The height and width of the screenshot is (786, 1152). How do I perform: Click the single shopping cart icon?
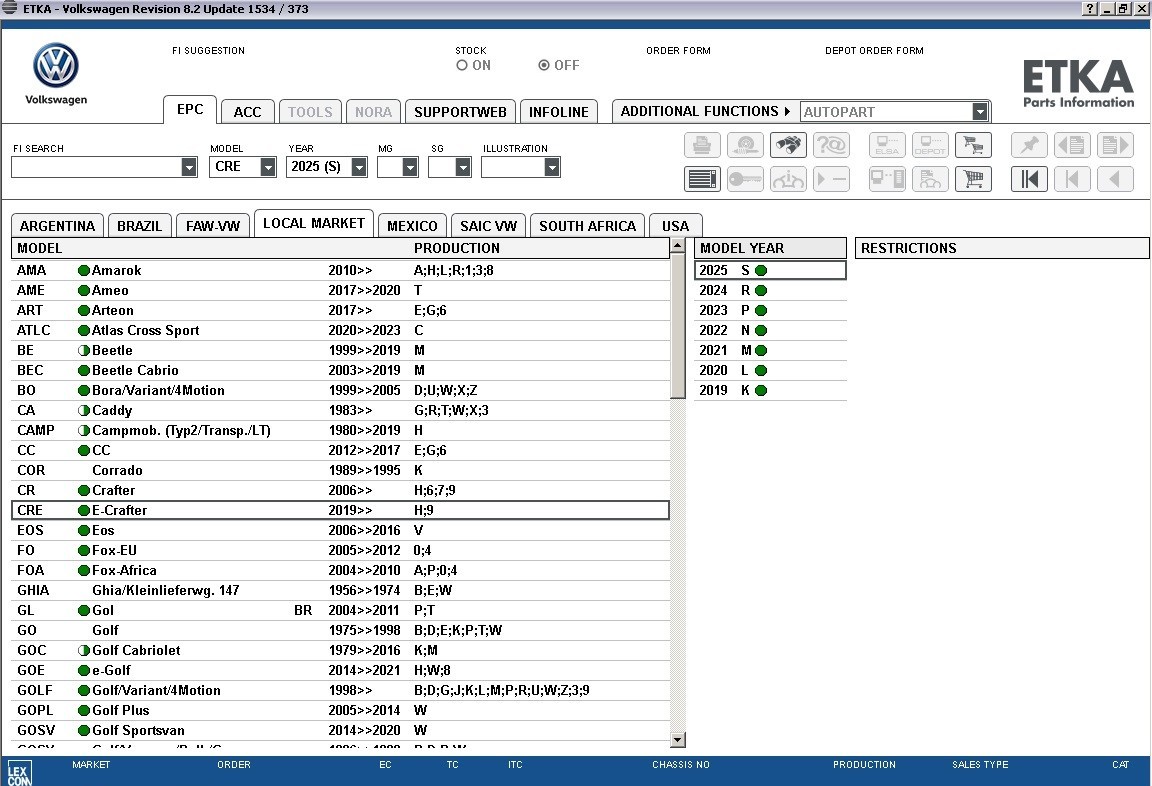tap(973, 179)
